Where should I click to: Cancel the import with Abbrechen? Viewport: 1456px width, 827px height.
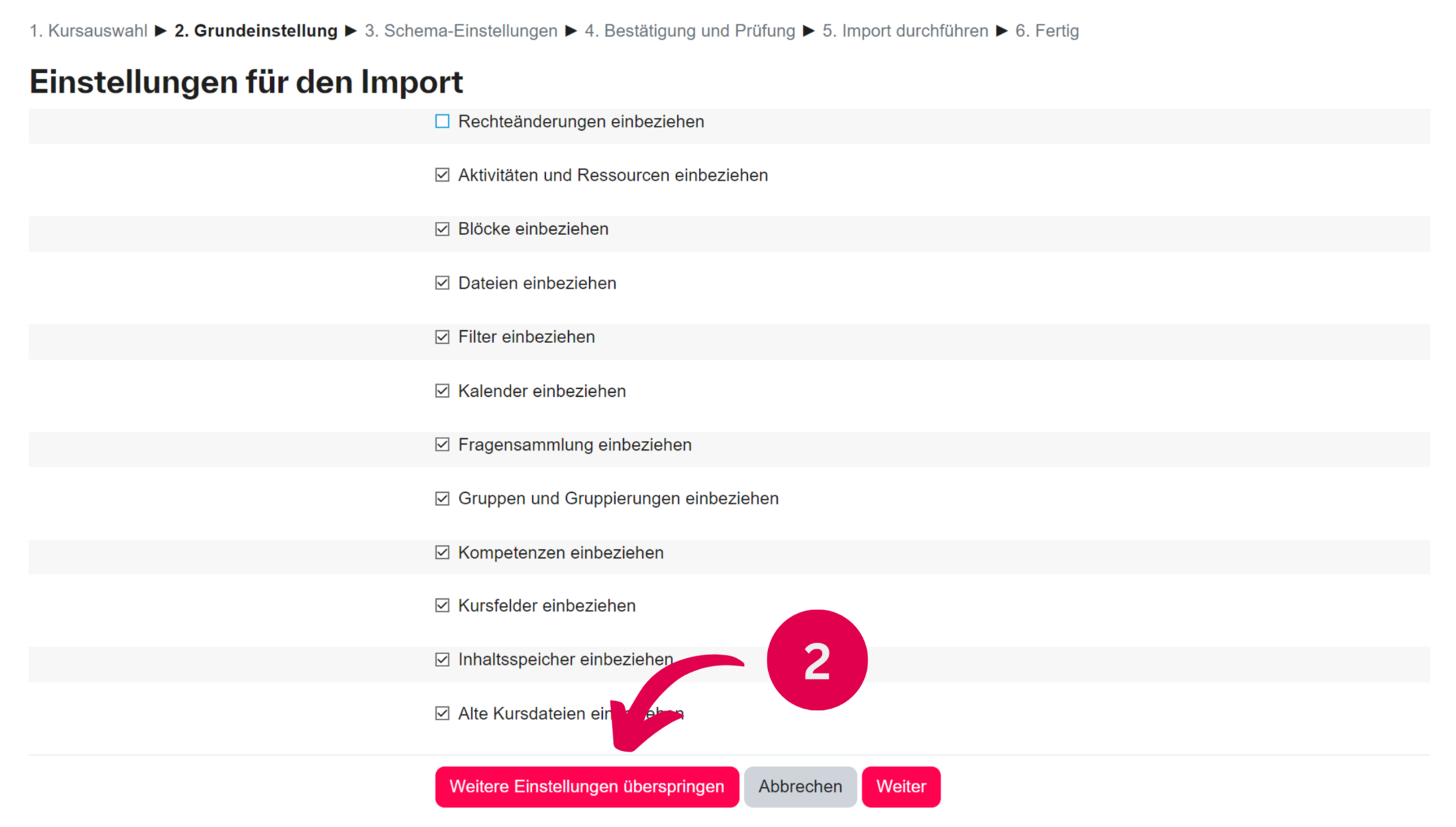pyautogui.click(x=800, y=786)
